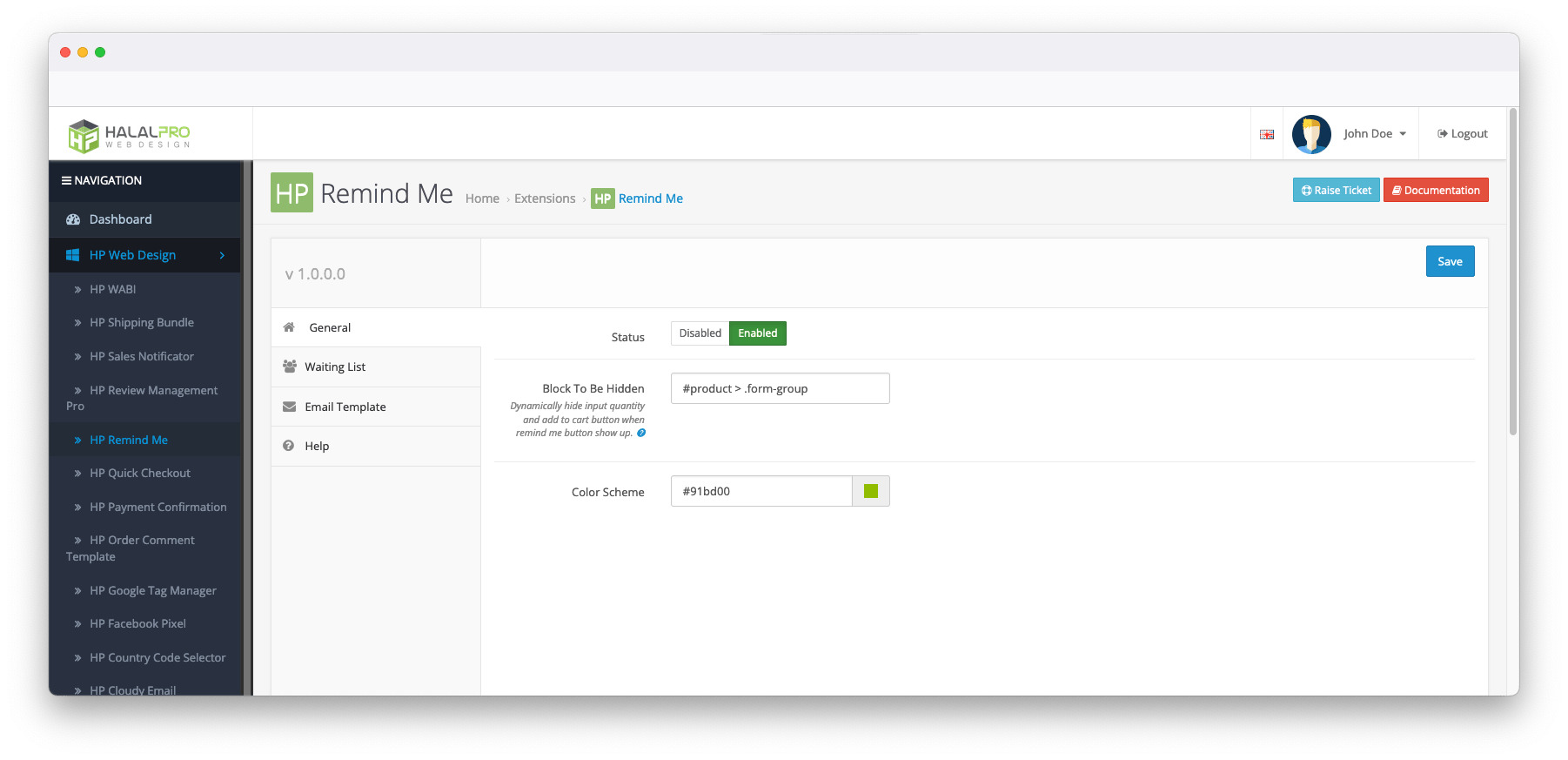Viewport: 1568px width, 760px height.
Task: Open the John Doe user dropdown
Action: tap(1374, 133)
